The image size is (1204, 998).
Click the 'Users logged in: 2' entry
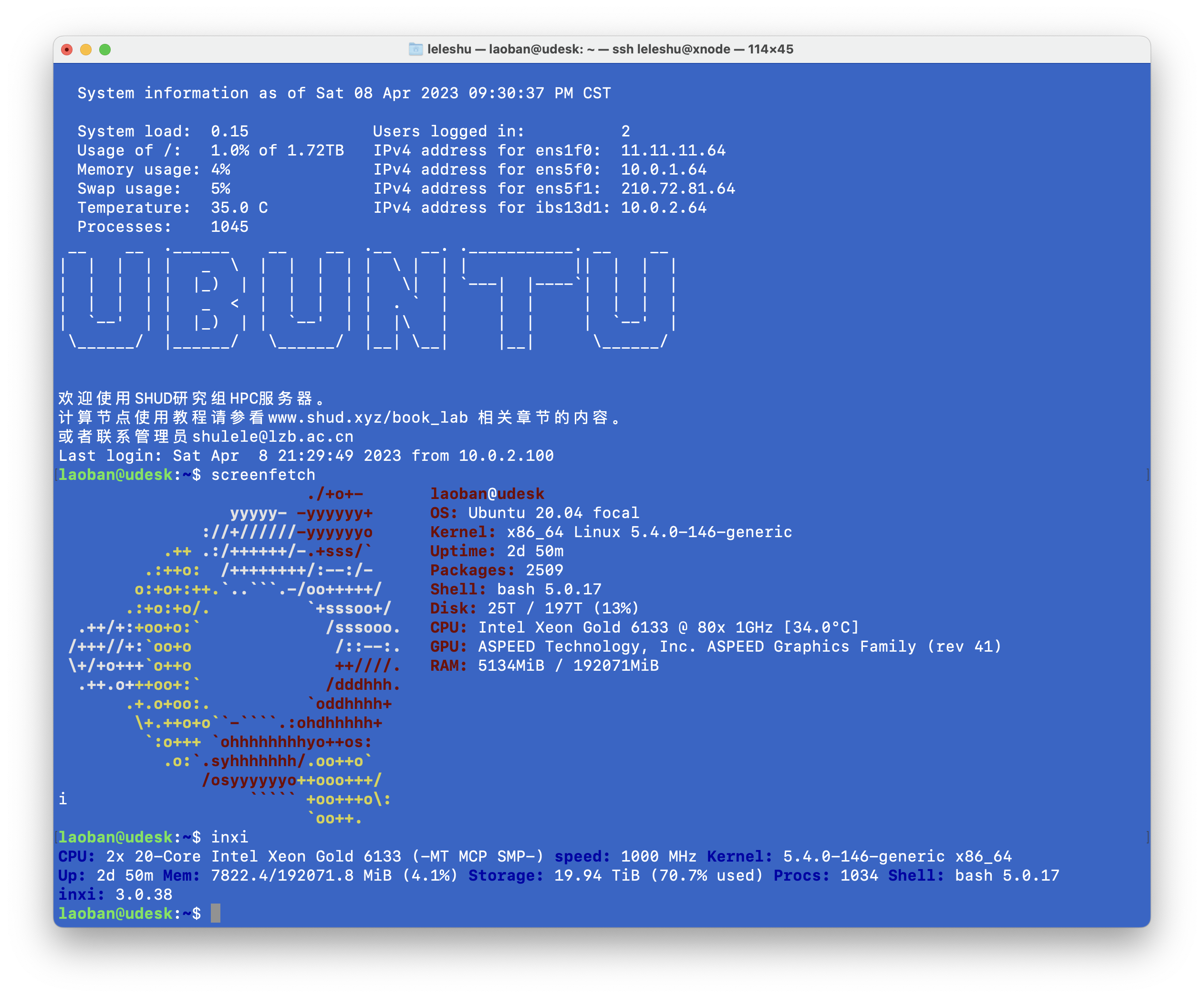[x=502, y=131]
